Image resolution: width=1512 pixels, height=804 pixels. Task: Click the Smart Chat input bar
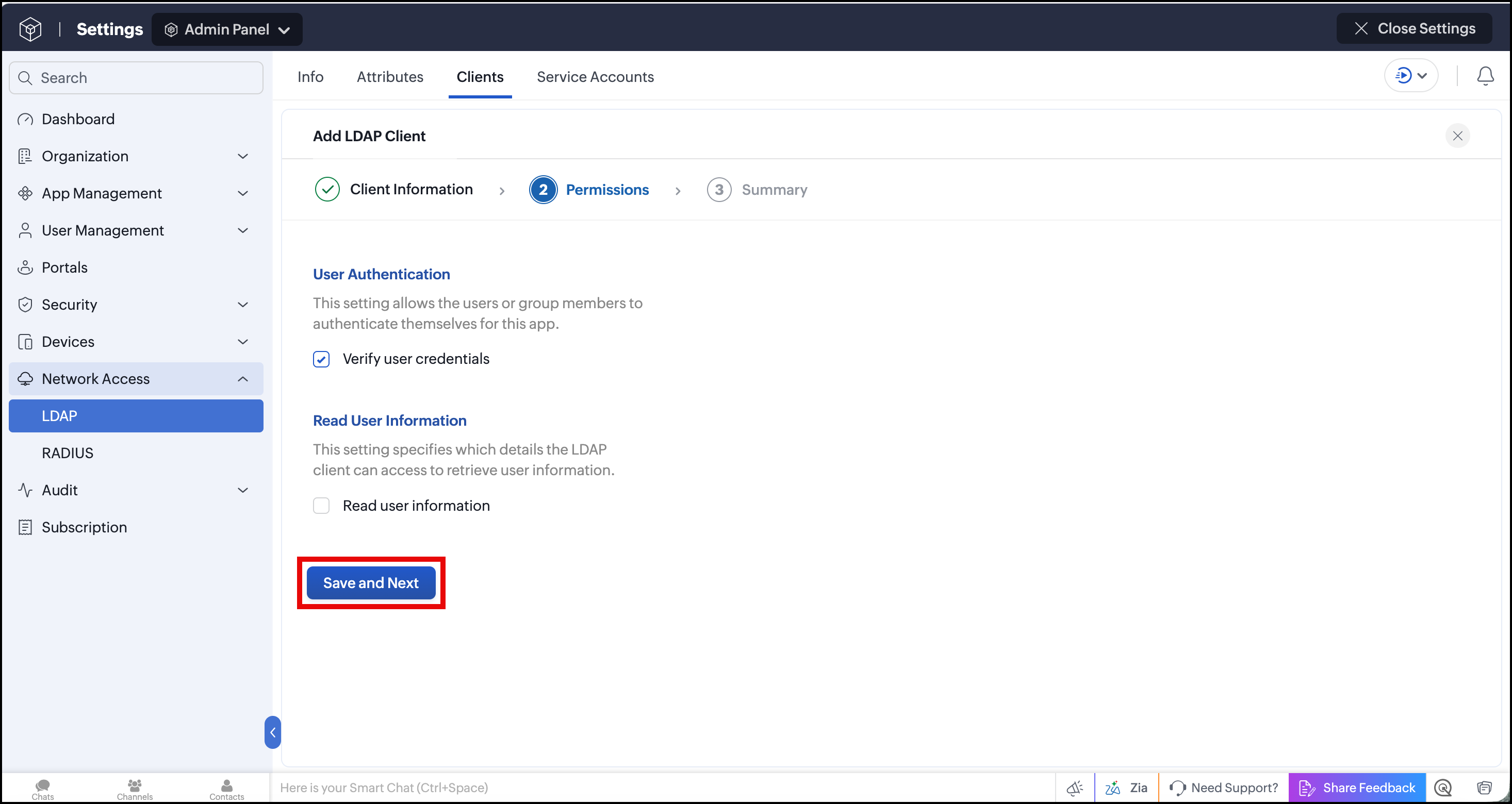coord(662,788)
